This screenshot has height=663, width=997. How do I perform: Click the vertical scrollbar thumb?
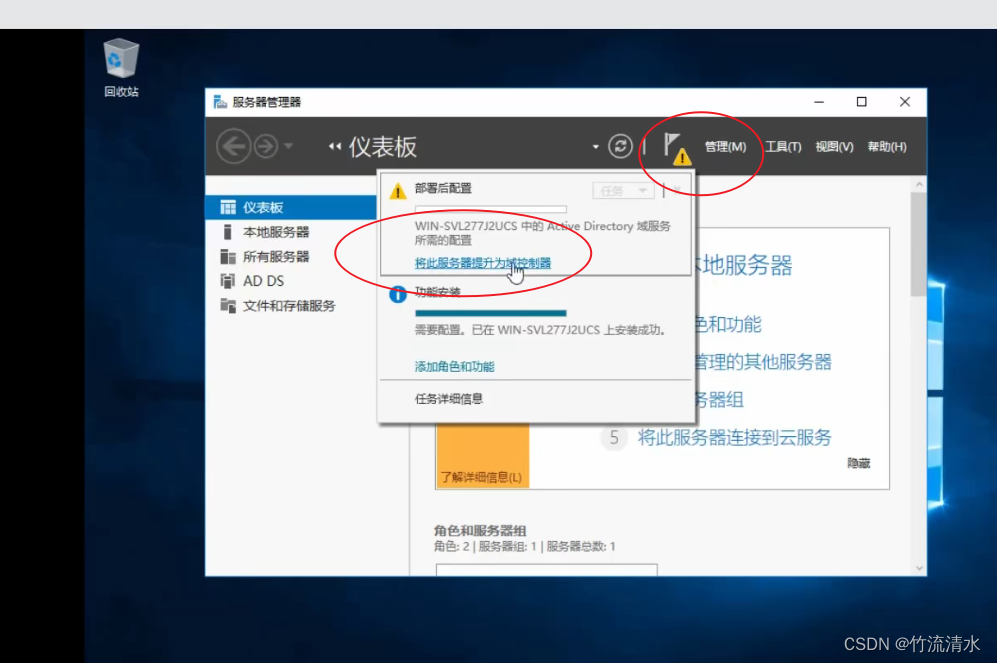(918, 244)
